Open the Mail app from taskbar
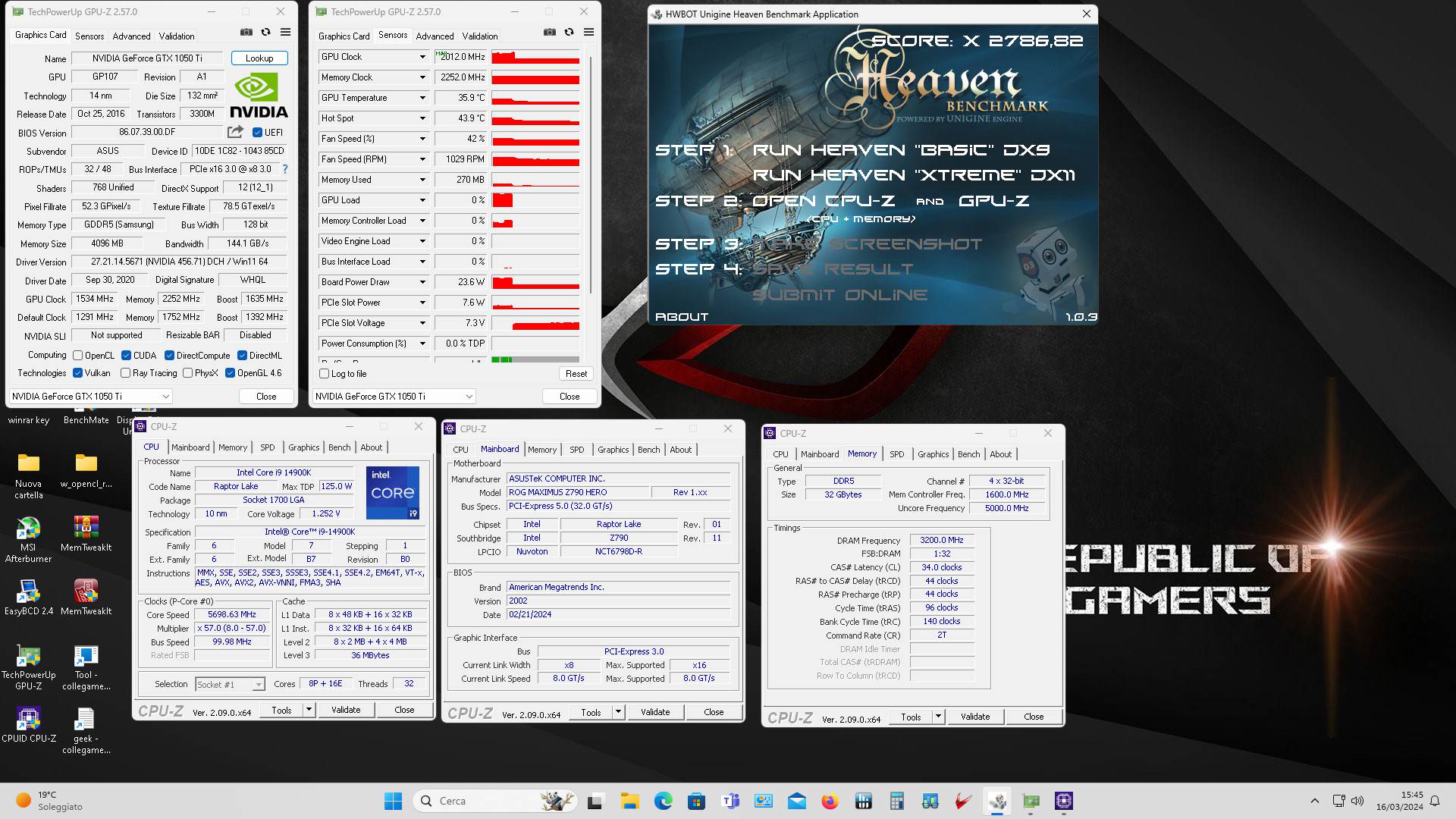The height and width of the screenshot is (819, 1456). [796, 801]
